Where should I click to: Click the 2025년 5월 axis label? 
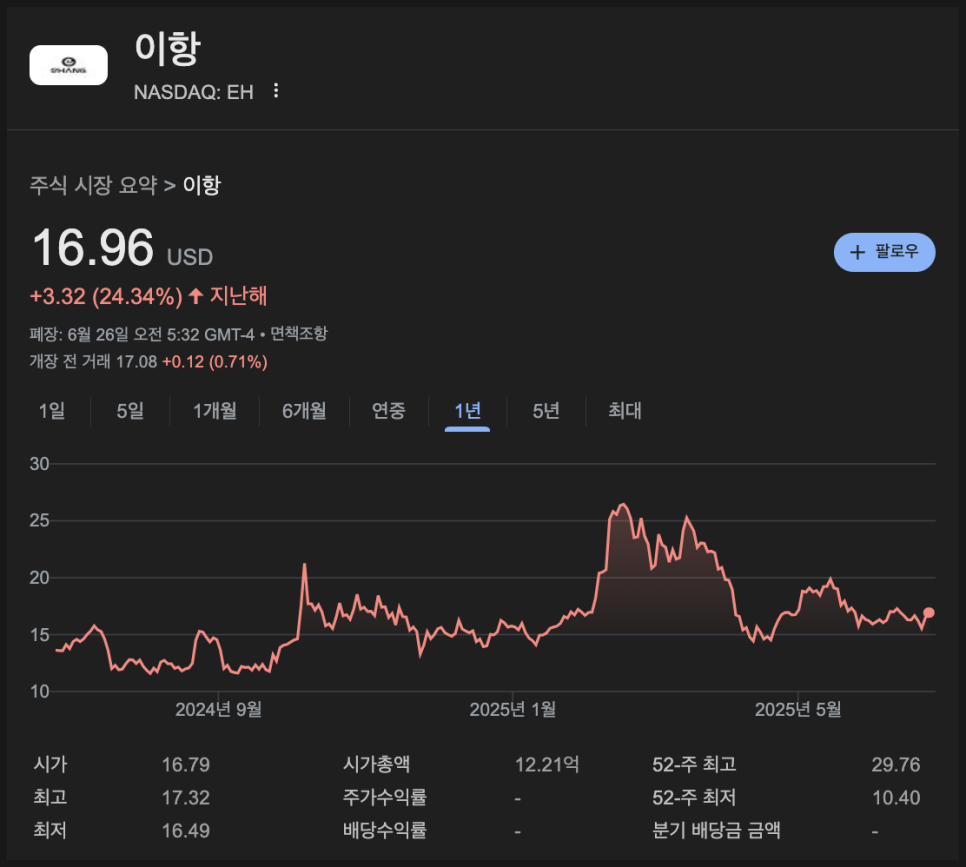click(x=798, y=709)
